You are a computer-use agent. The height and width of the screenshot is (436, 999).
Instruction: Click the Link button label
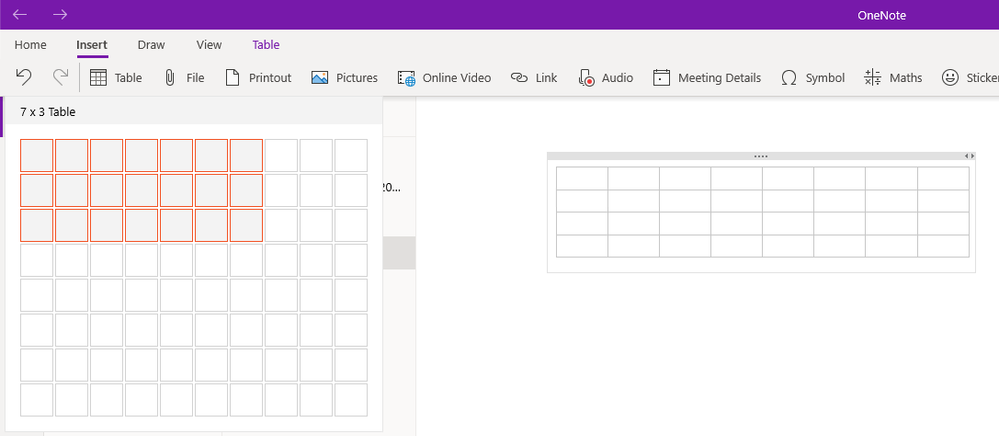click(547, 78)
